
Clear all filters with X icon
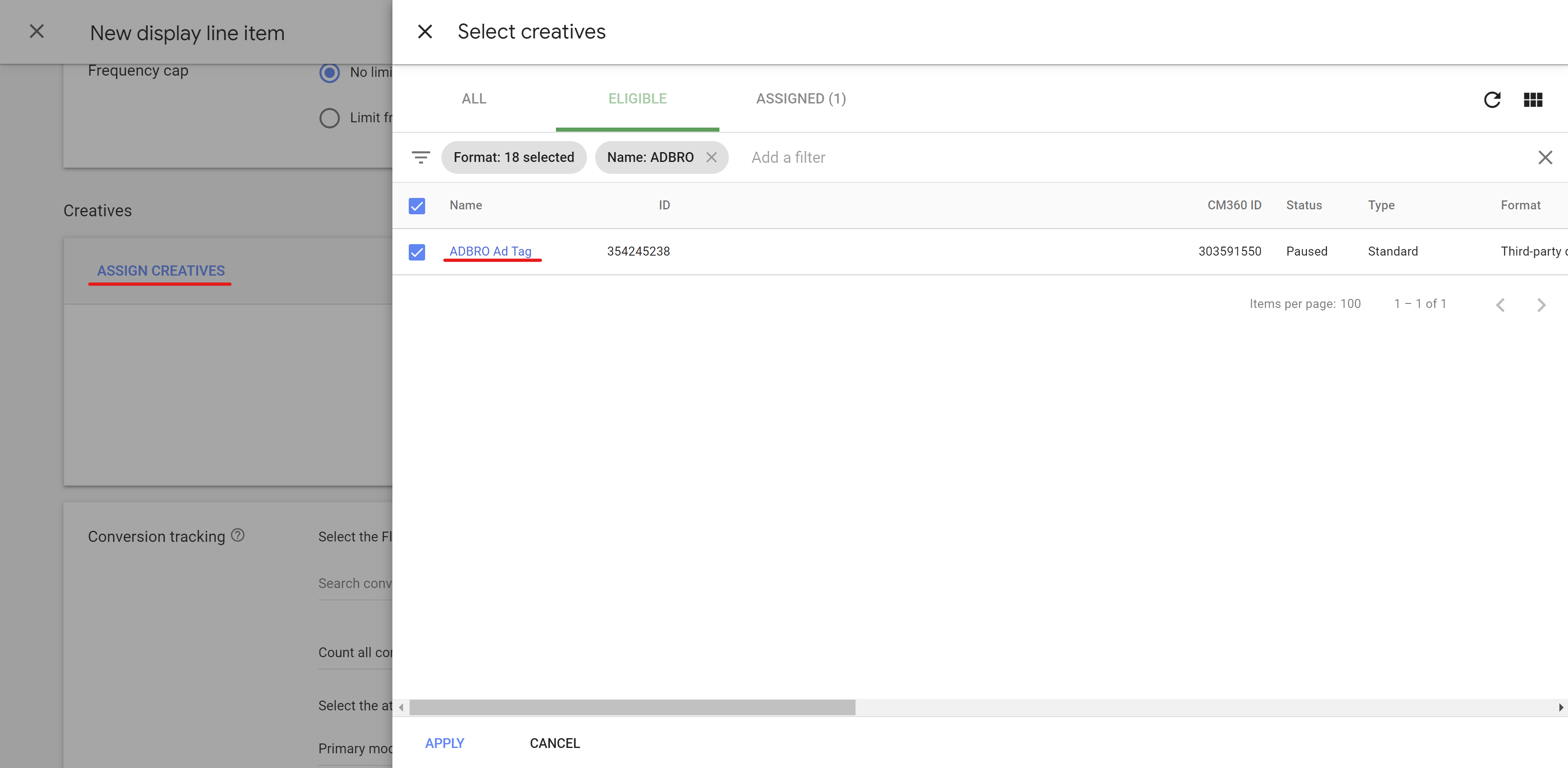point(1545,158)
